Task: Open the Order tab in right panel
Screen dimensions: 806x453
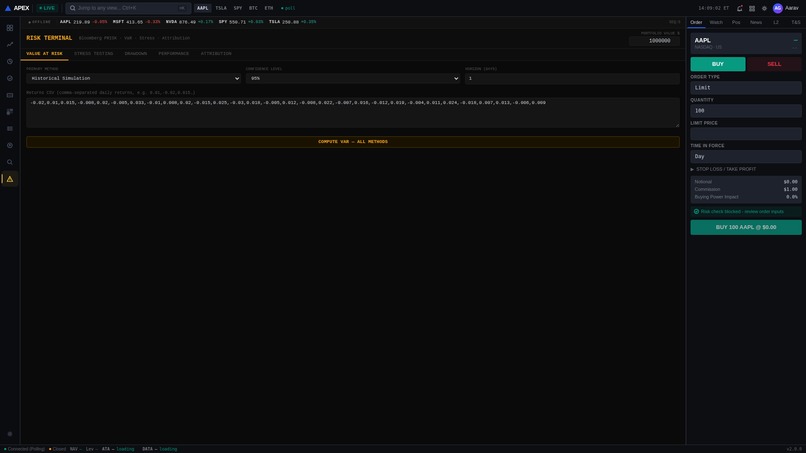Action: pyautogui.click(x=696, y=22)
